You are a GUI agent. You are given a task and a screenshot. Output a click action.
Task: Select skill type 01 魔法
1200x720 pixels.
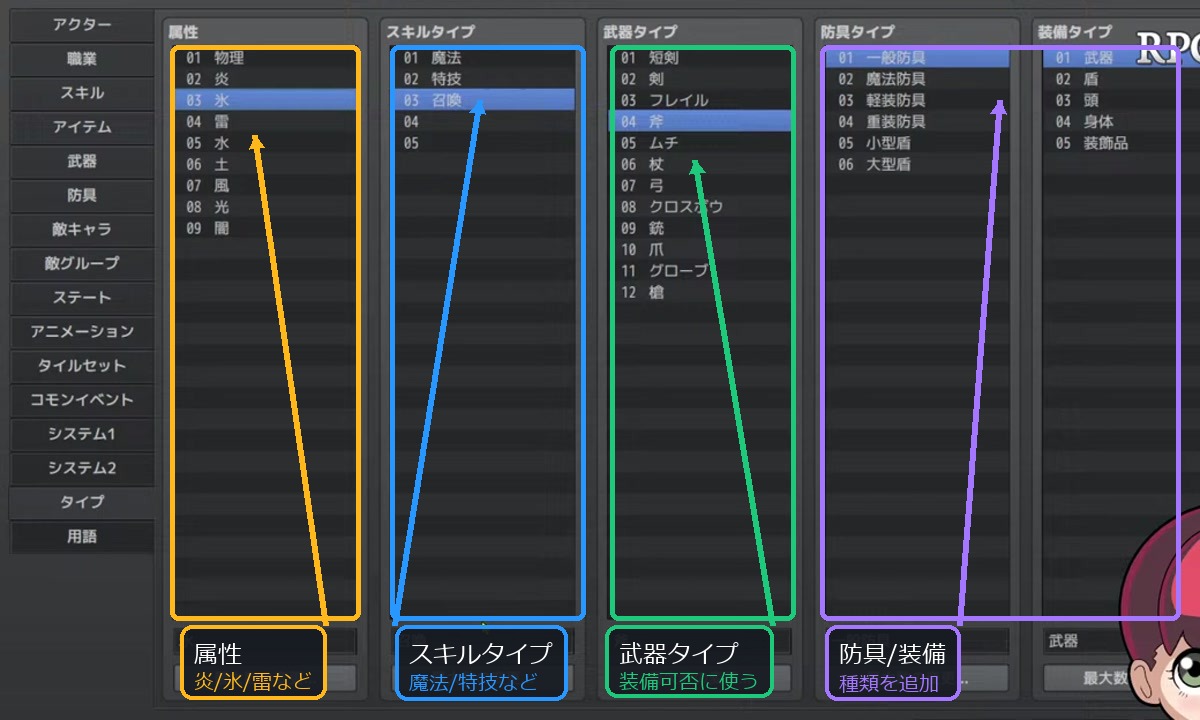click(x=484, y=58)
